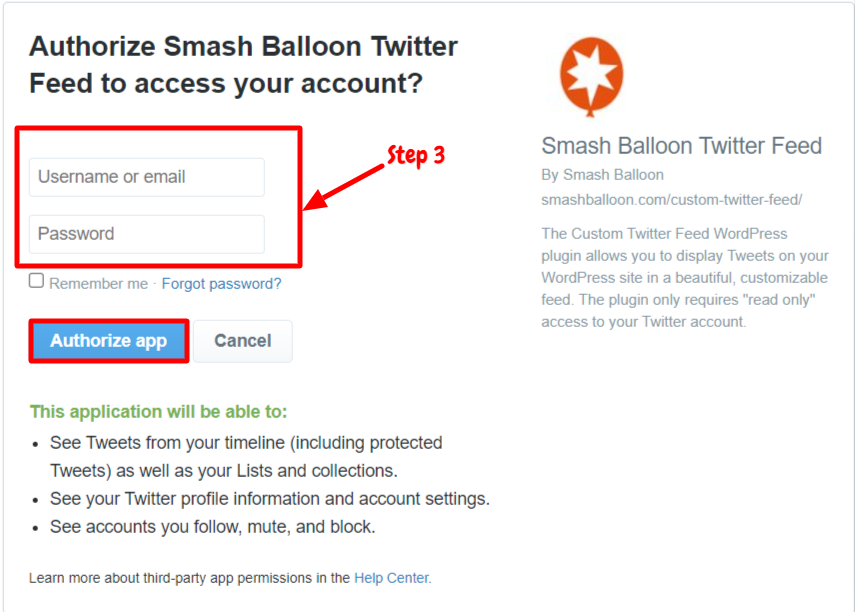Click the red arrow pointing to login fields
The image size is (855, 612).
click(x=344, y=187)
